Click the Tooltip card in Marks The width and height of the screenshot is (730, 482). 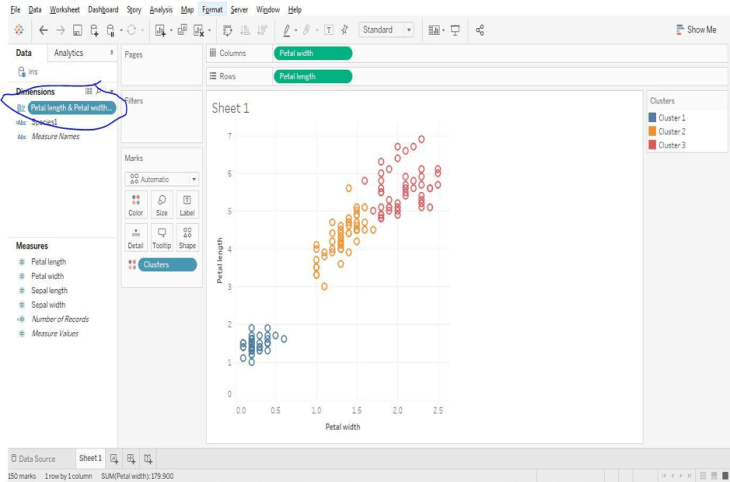pos(162,237)
